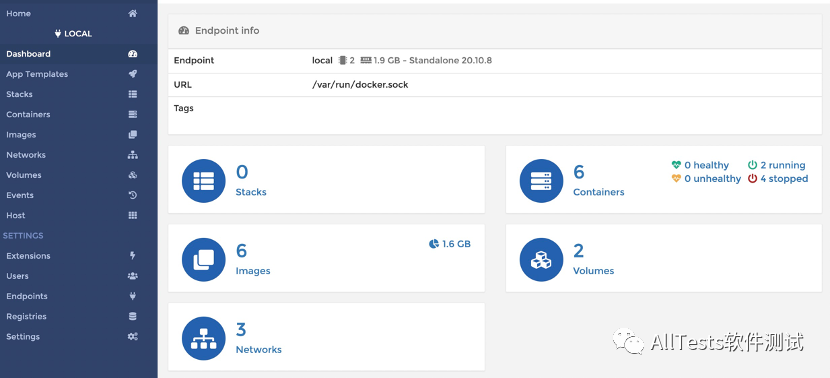Click the Stacks list icon in sidebar
Screen dimensions: 830x378
[133, 94]
